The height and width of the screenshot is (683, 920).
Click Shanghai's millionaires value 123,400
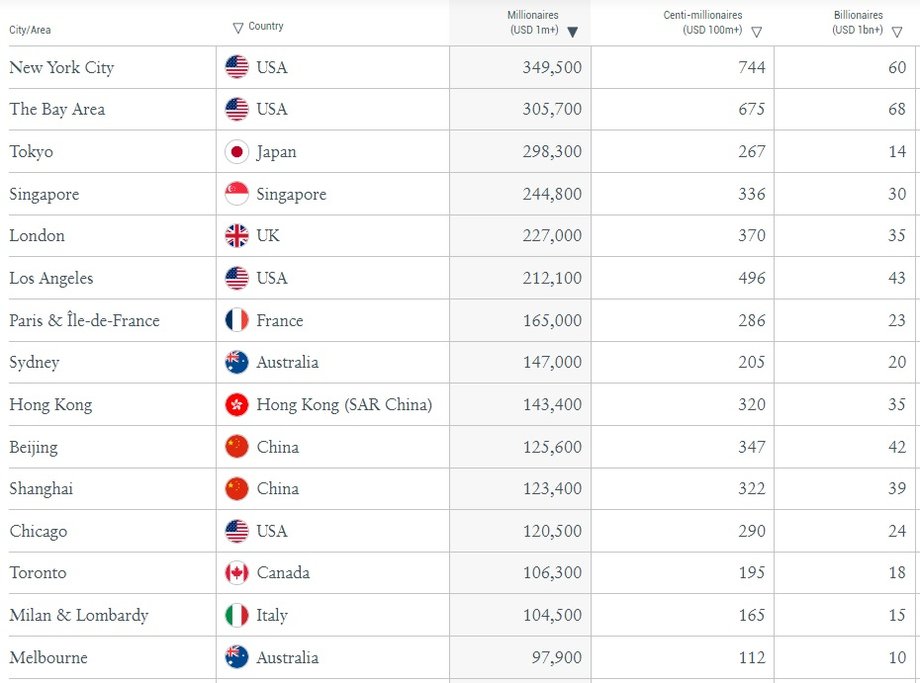coord(551,489)
